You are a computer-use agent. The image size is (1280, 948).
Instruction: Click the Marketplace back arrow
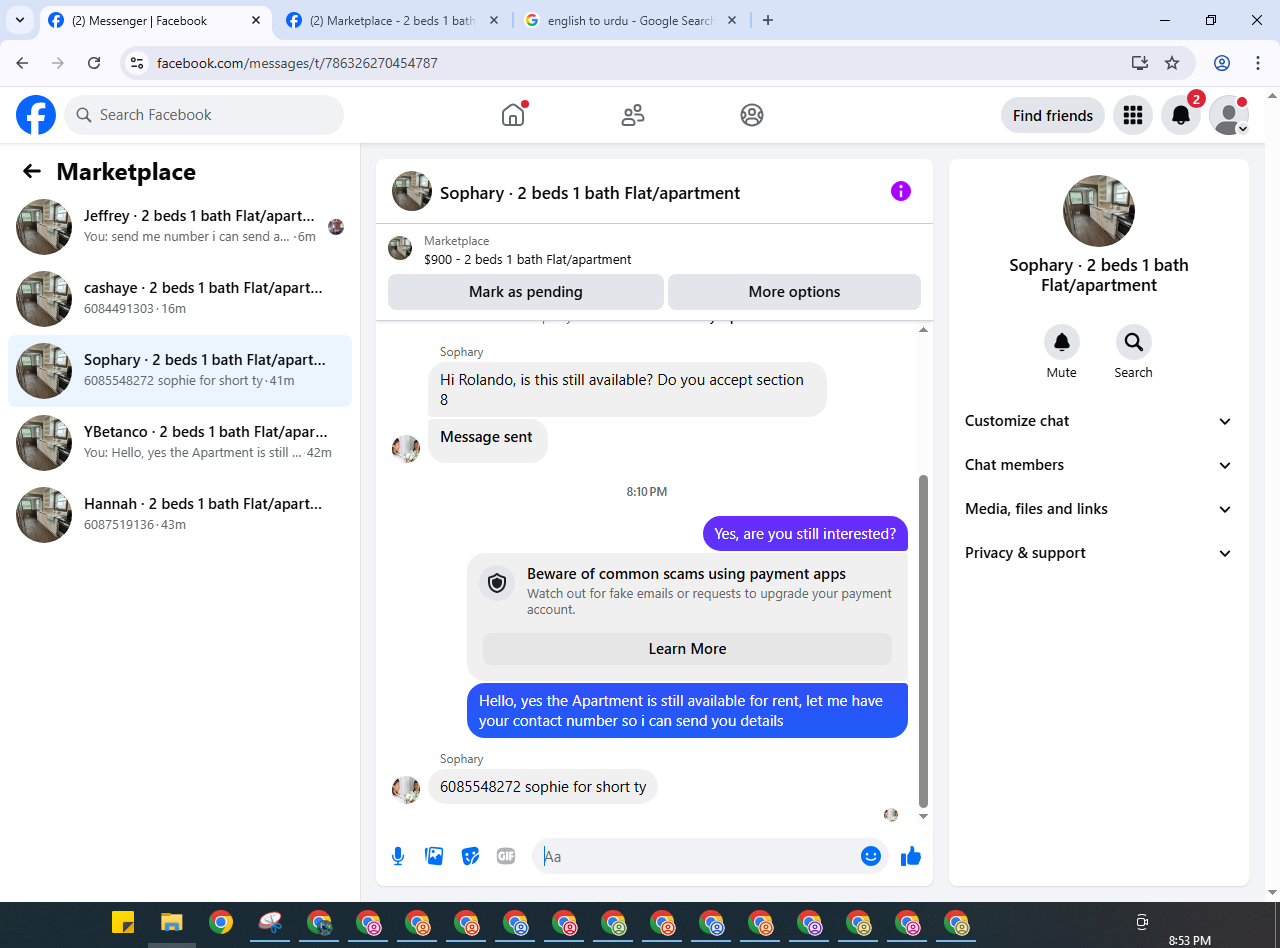[32, 171]
